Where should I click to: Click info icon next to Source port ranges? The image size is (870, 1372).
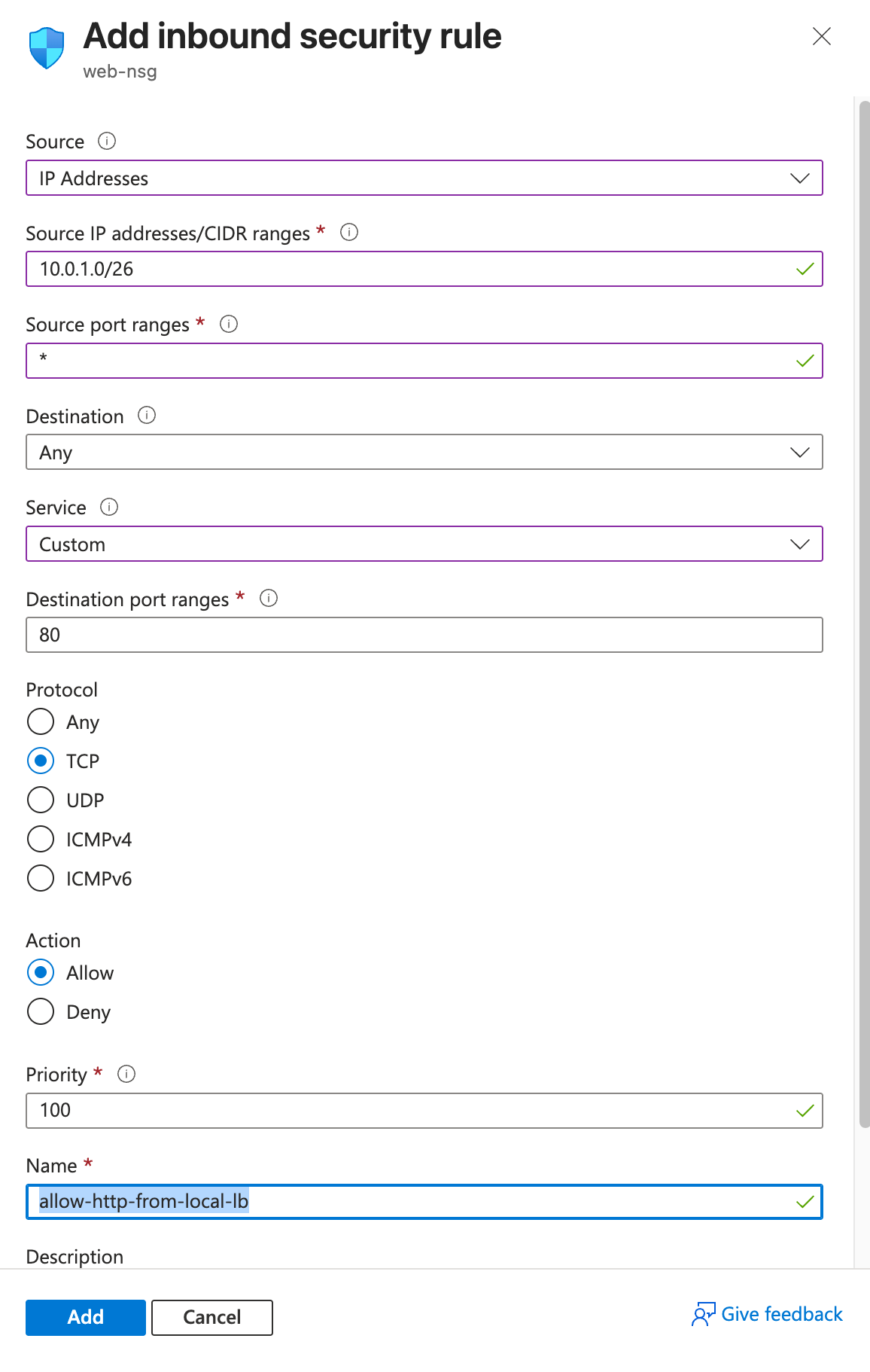click(229, 324)
